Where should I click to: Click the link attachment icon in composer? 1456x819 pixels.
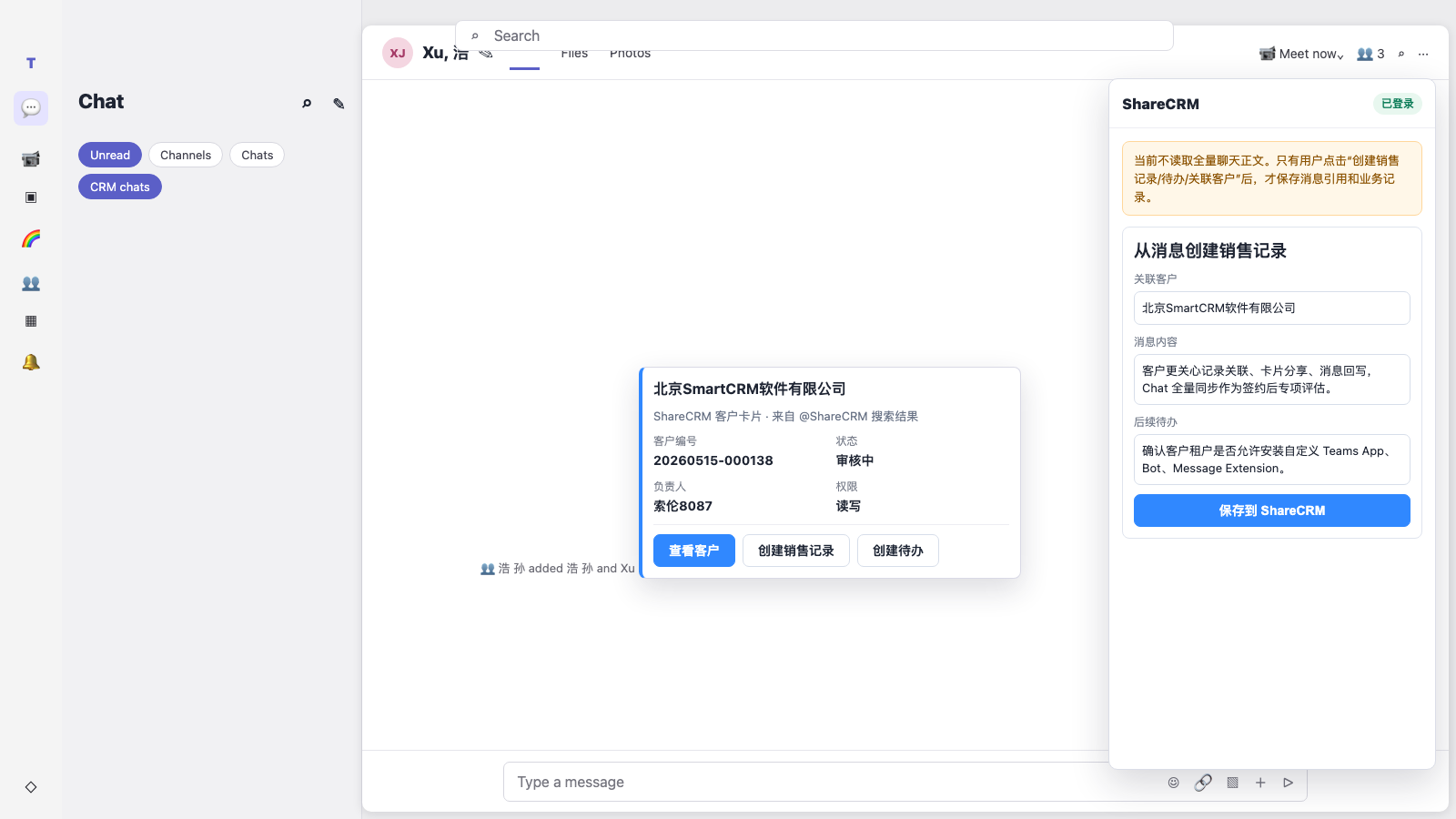[1203, 783]
